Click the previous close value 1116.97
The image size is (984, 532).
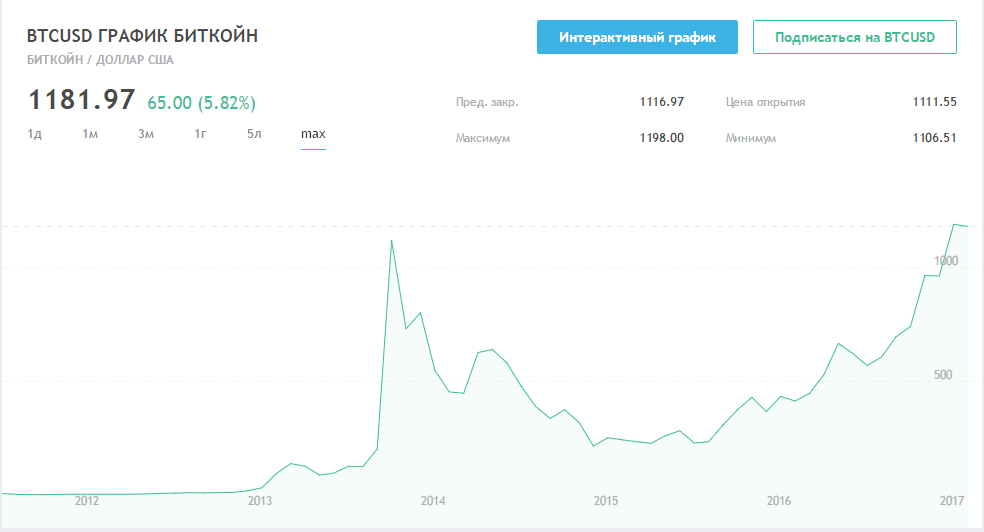coord(661,102)
